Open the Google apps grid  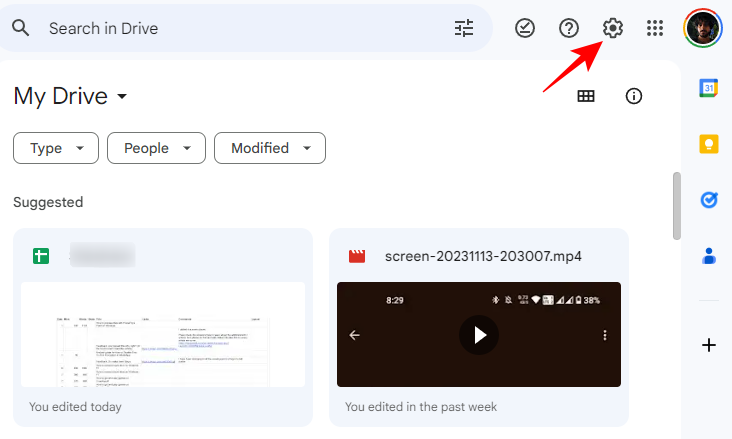tap(655, 28)
